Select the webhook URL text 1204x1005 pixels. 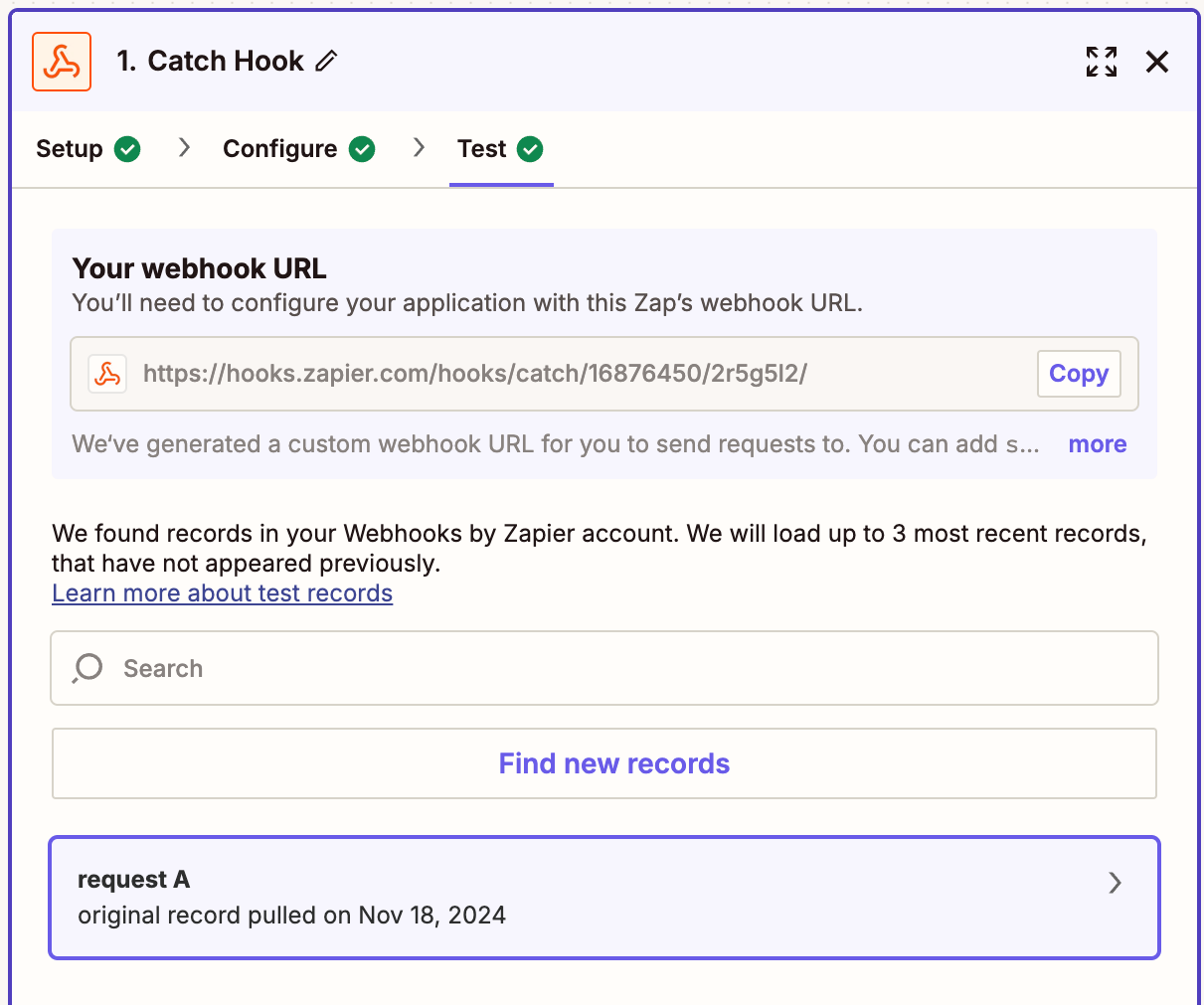click(x=475, y=374)
